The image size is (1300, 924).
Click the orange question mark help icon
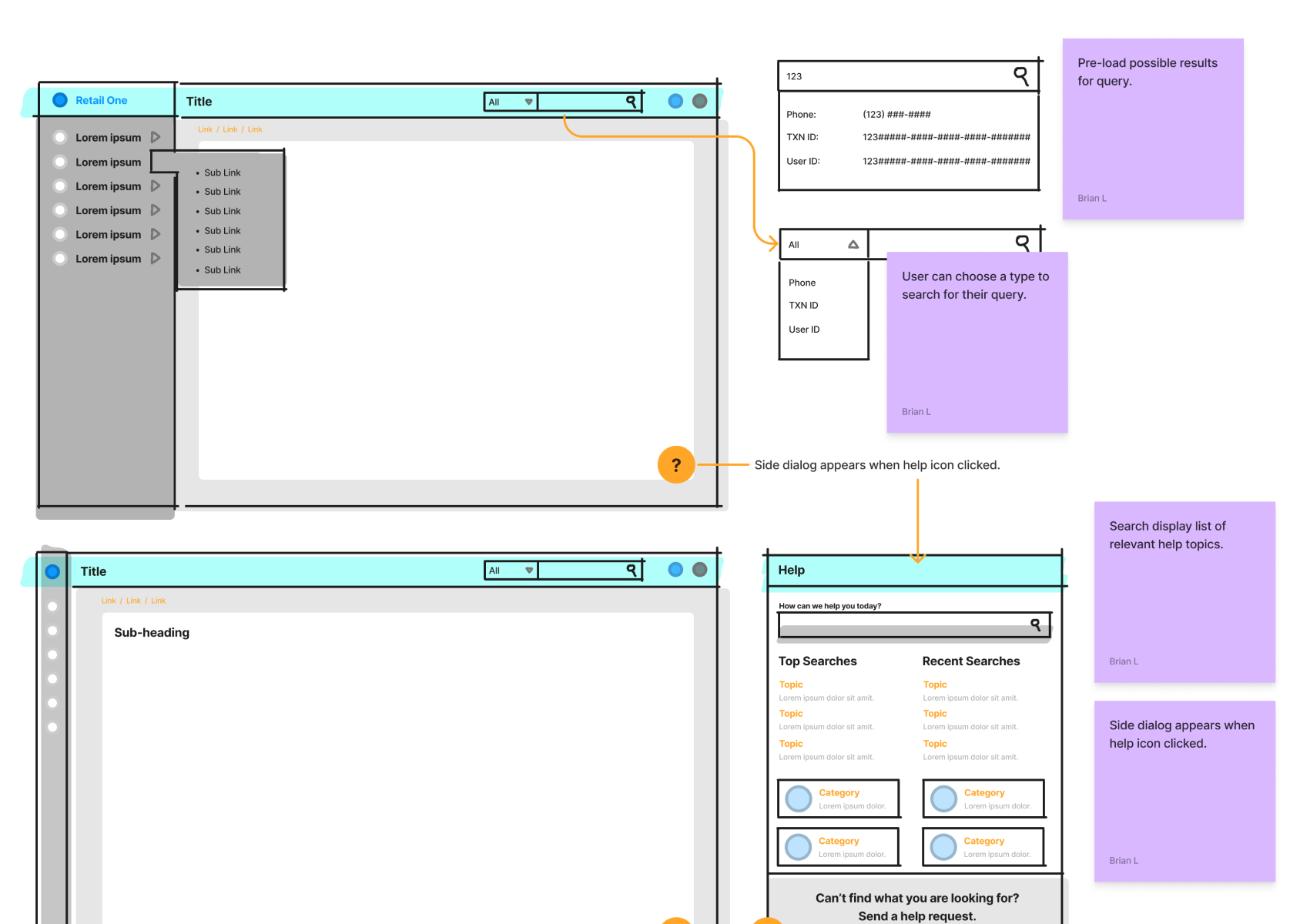[x=676, y=465]
